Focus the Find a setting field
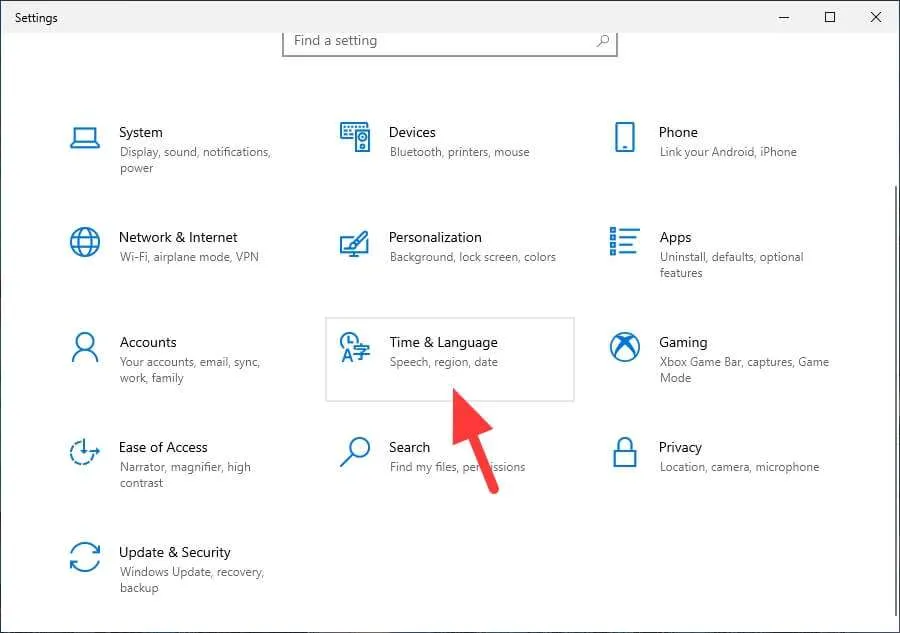 pos(449,42)
